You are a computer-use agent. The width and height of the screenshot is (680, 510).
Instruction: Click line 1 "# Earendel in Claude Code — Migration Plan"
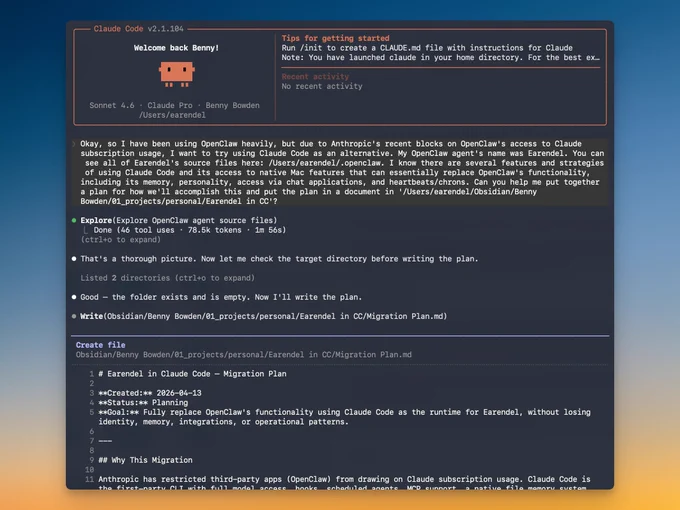pos(192,374)
